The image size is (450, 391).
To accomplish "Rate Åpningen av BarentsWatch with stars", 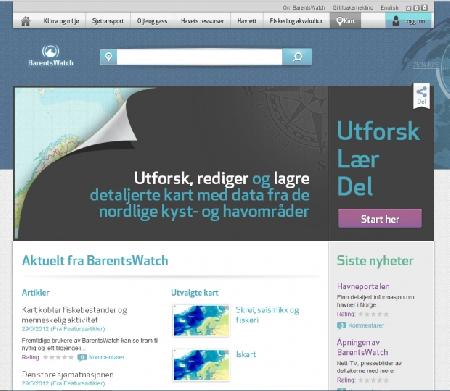I will [373, 380].
